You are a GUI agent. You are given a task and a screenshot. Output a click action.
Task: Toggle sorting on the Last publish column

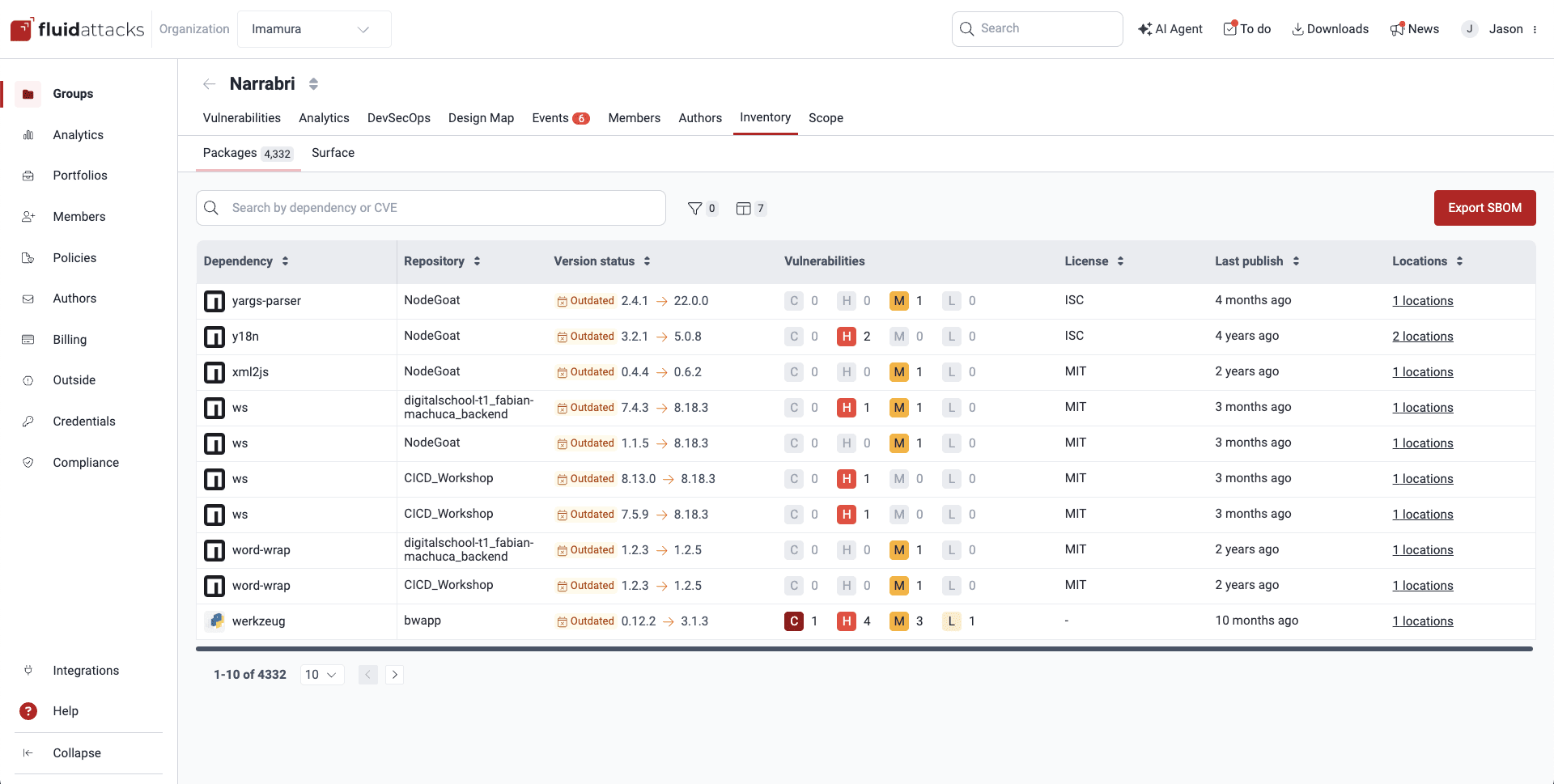[x=1296, y=261]
